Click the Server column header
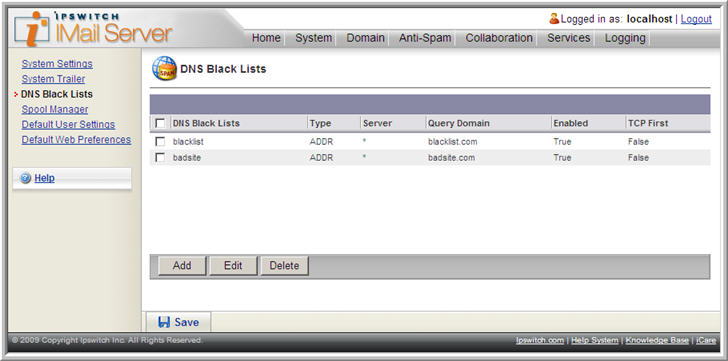The height and width of the screenshot is (361, 728). coord(377,123)
